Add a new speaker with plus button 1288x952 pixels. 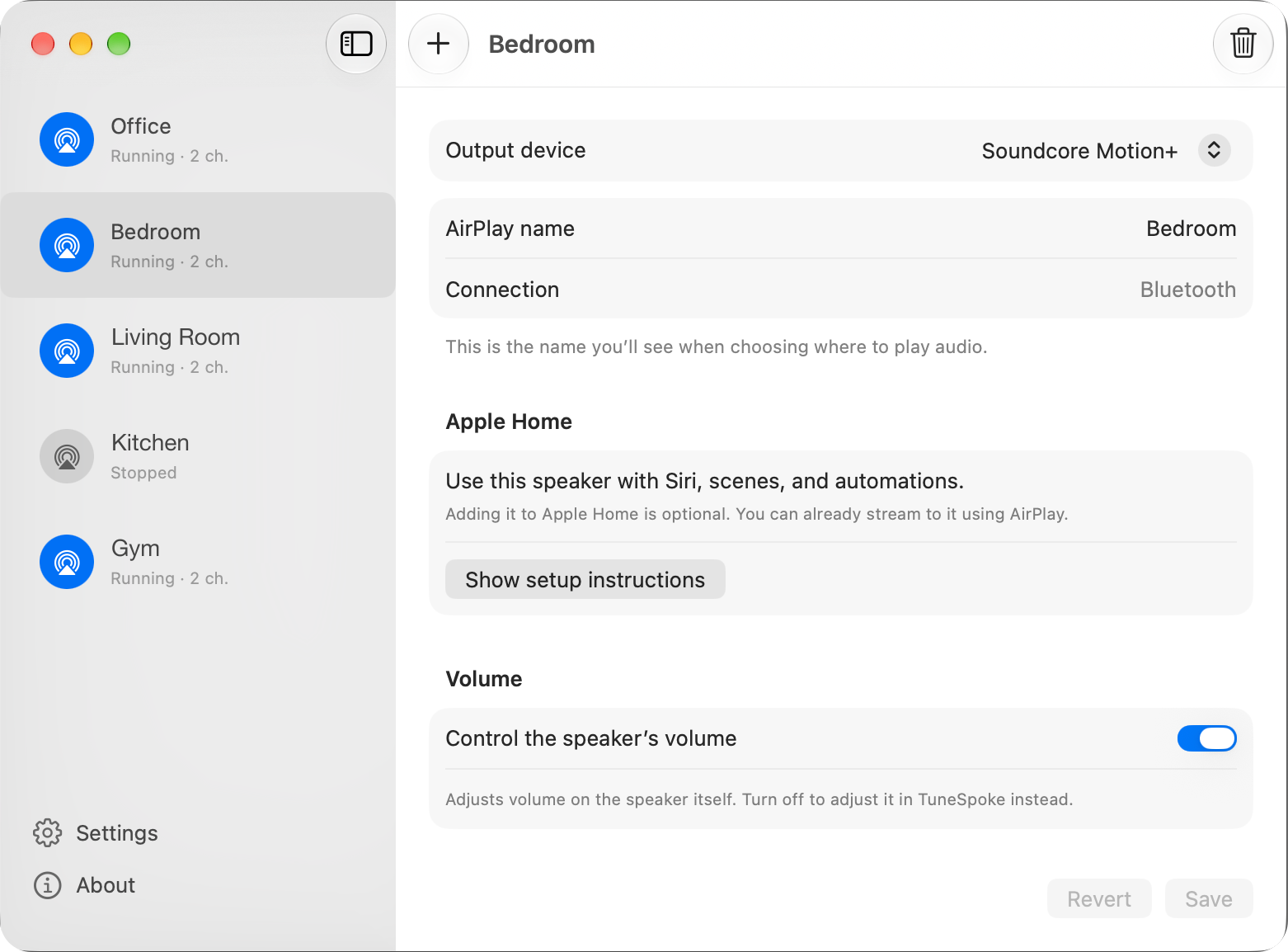tap(439, 44)
